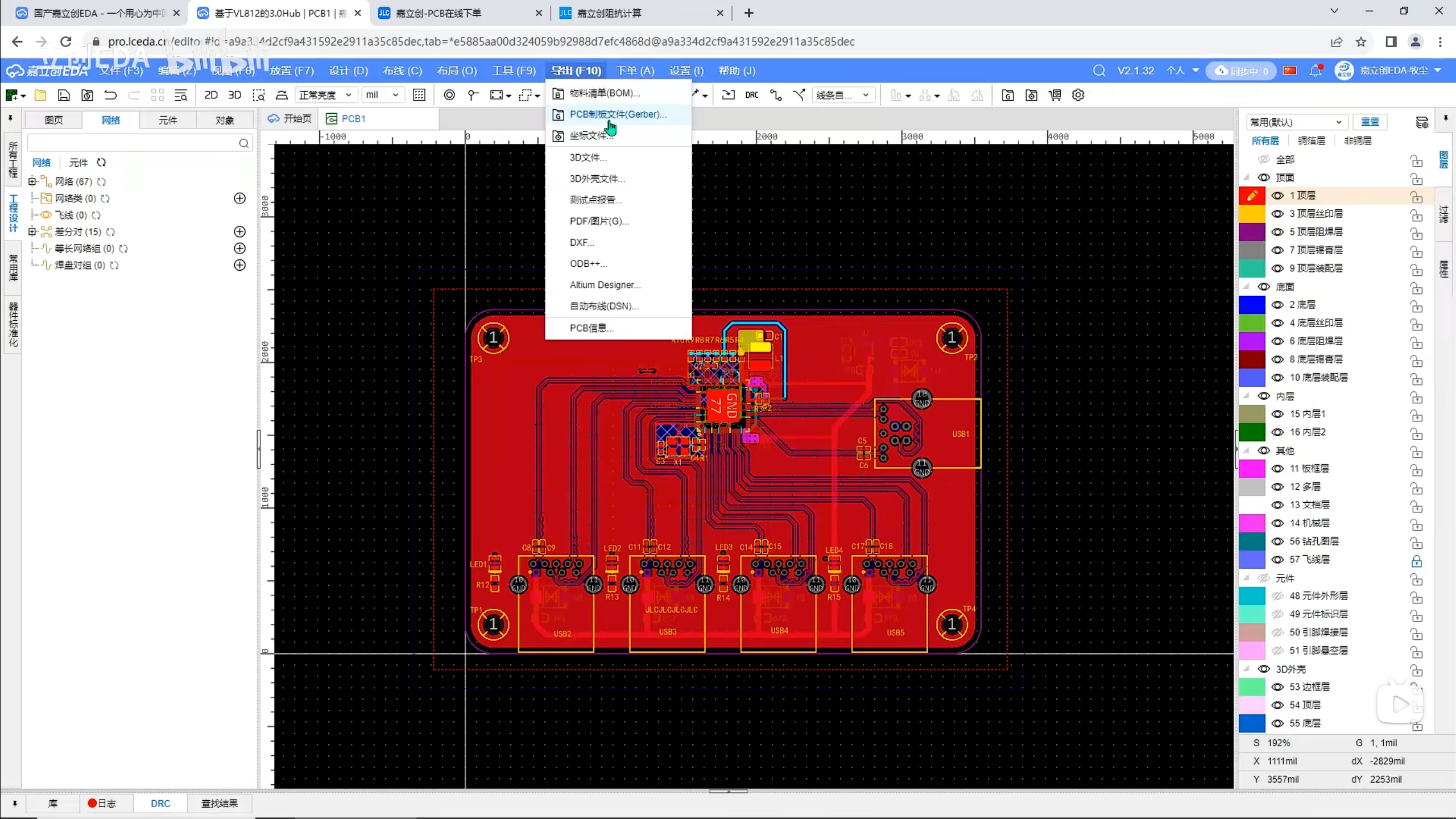Viewport: 1456px width, 819px height.
Task: Unlock the 57 飞线层 lock icon
Action: [1416, 561]
